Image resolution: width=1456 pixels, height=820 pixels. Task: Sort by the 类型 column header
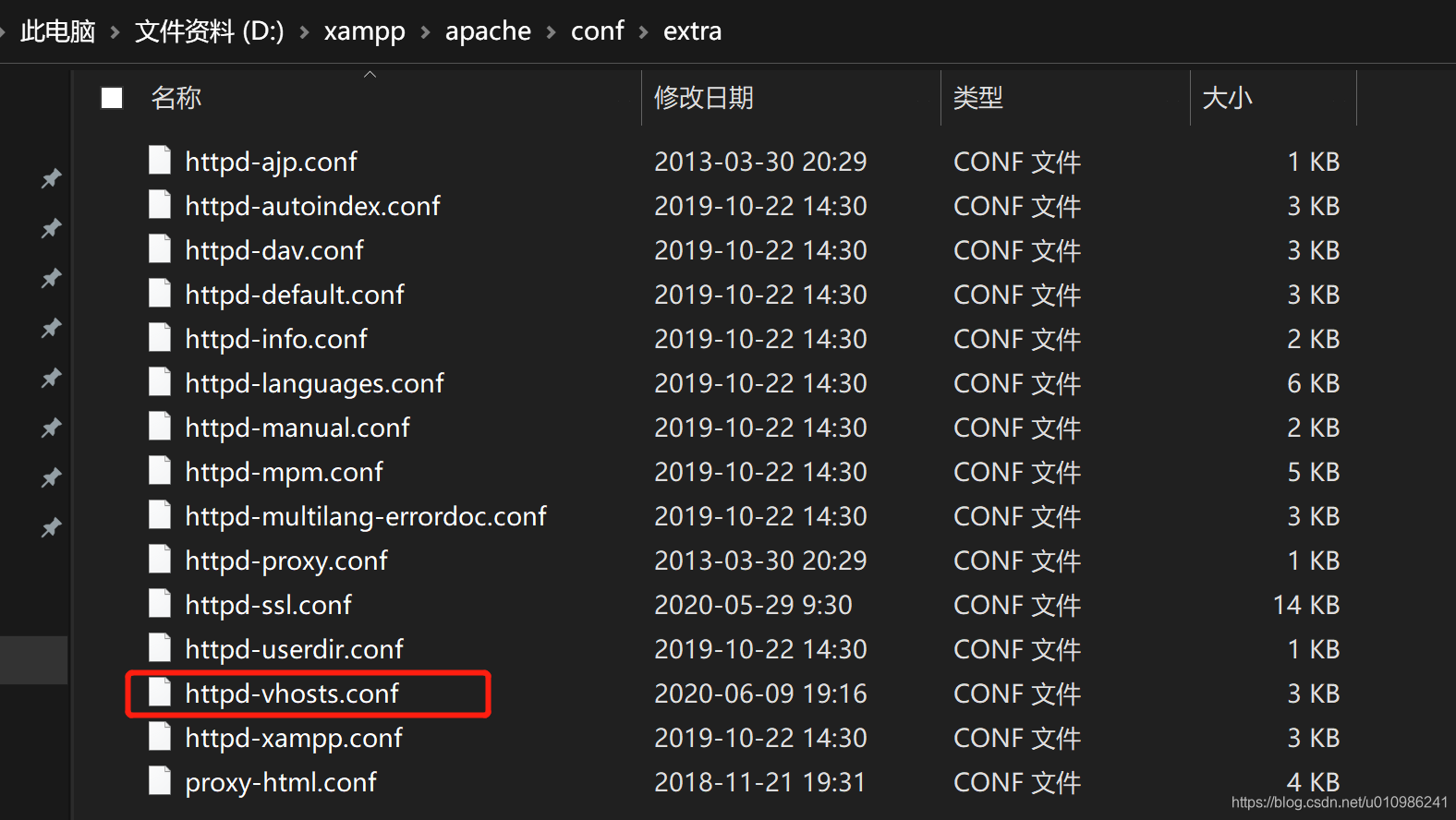click(x=977, y=98)
